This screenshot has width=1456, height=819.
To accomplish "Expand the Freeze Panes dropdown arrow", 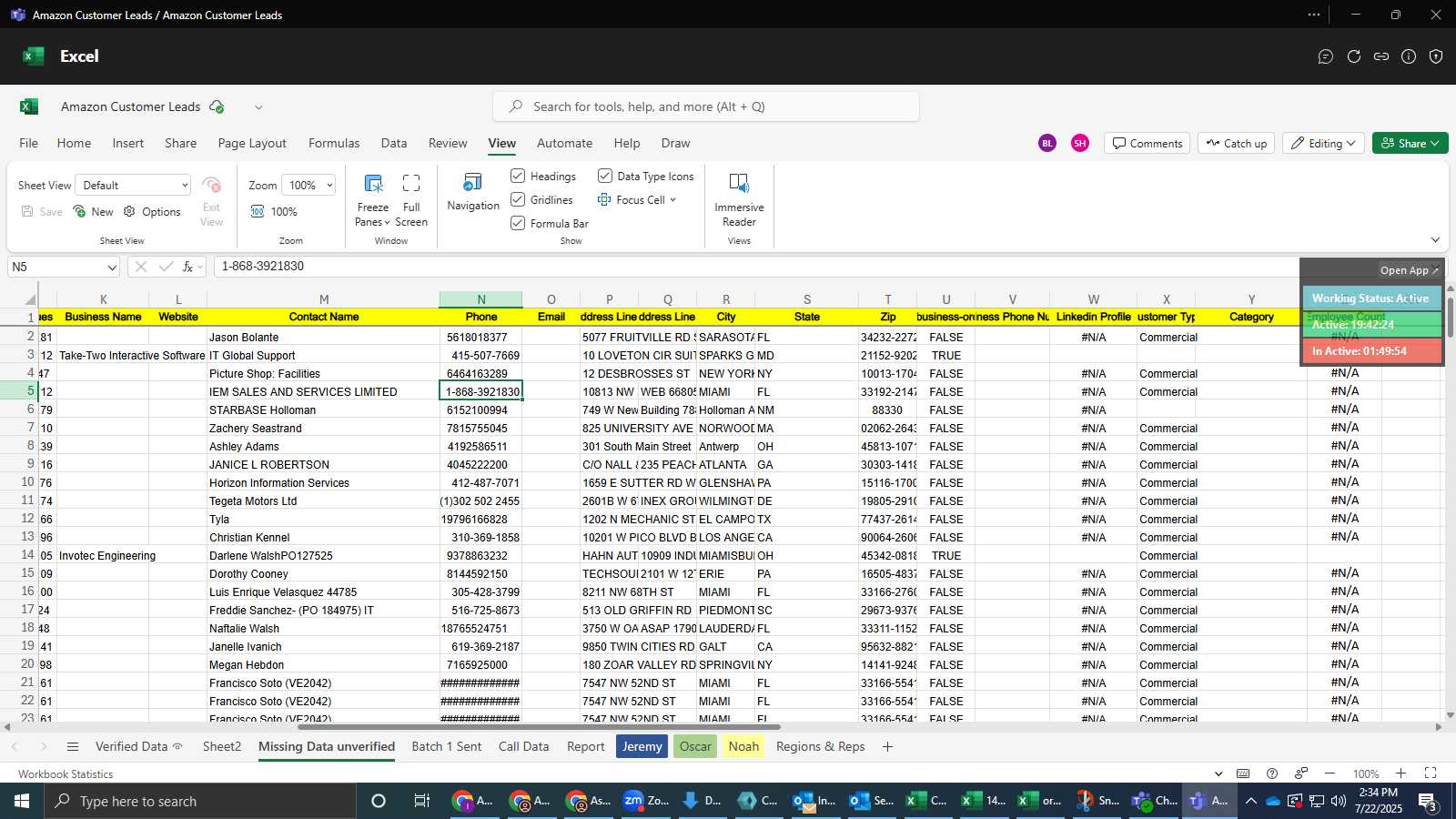I will pos(387,223).
